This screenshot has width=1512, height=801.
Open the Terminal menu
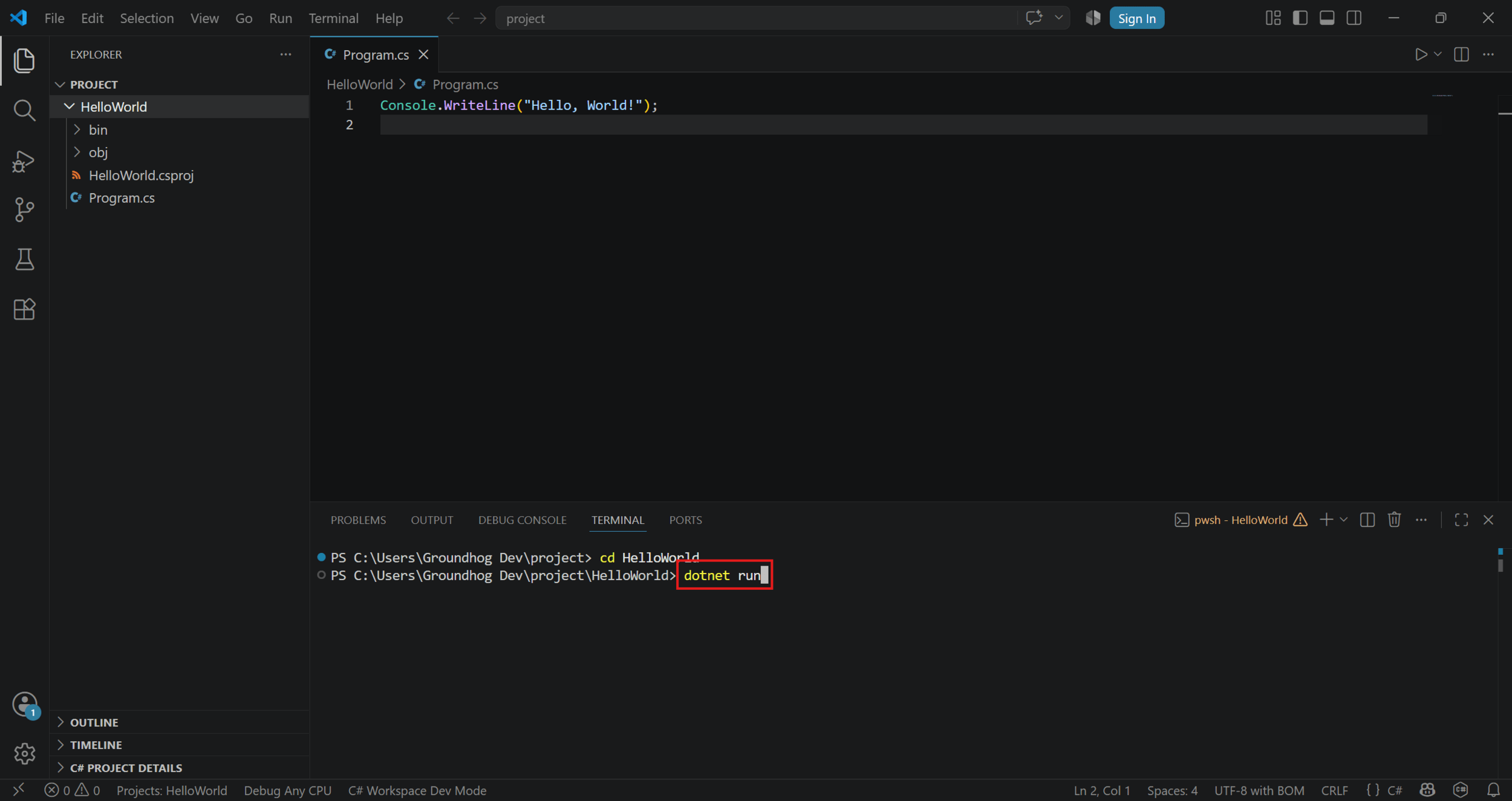333,18
